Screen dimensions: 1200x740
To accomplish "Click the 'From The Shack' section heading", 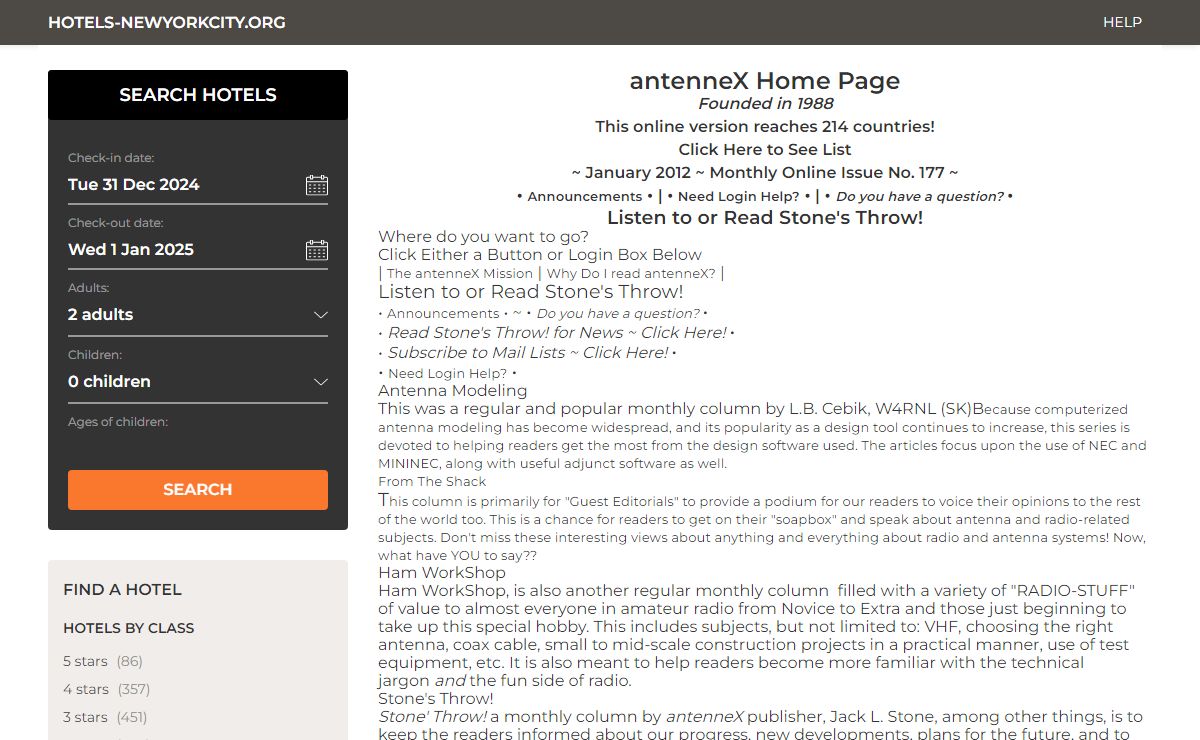I will [x=432, y=482].
